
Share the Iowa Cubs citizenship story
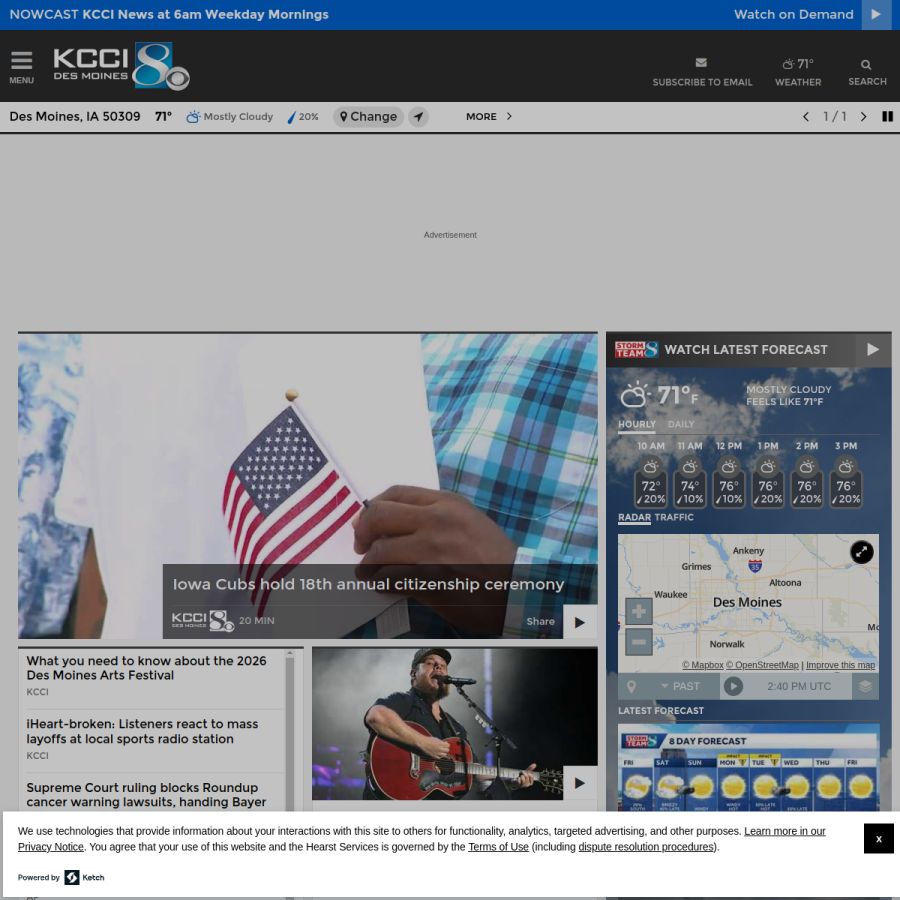click(540, 621)
